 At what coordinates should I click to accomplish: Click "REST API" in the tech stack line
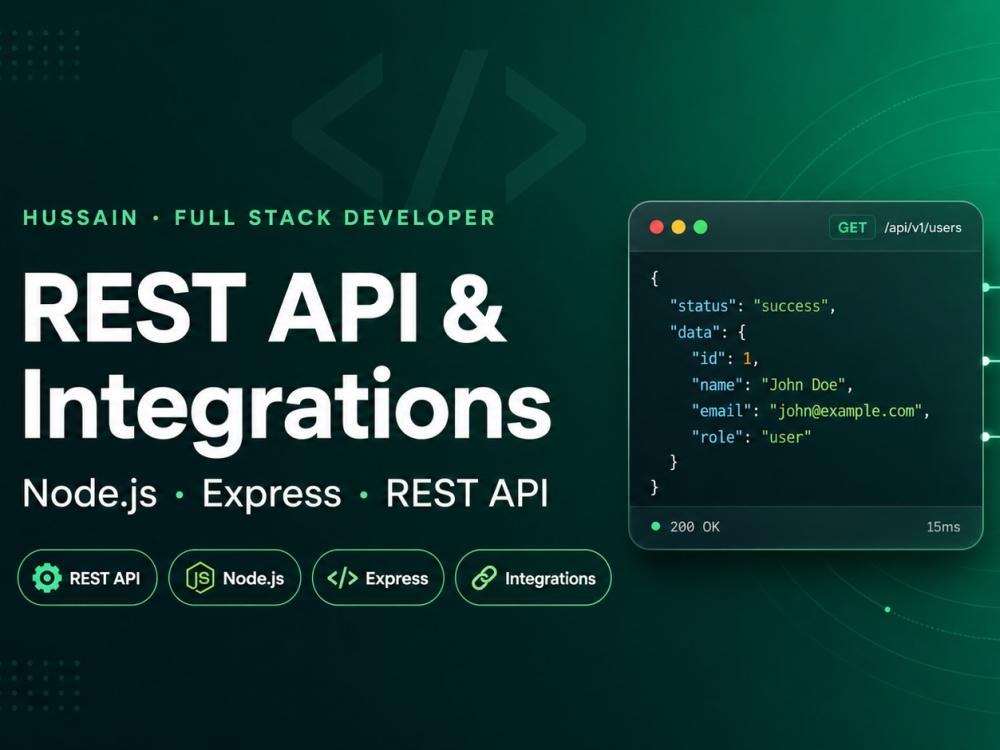tap(467, 493)
